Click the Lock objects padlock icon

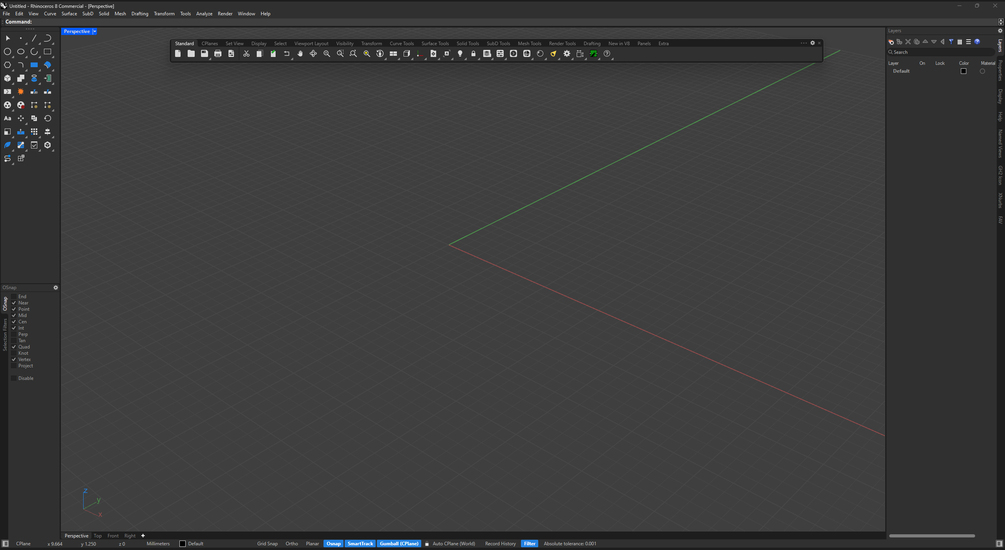tap(474, 54)
